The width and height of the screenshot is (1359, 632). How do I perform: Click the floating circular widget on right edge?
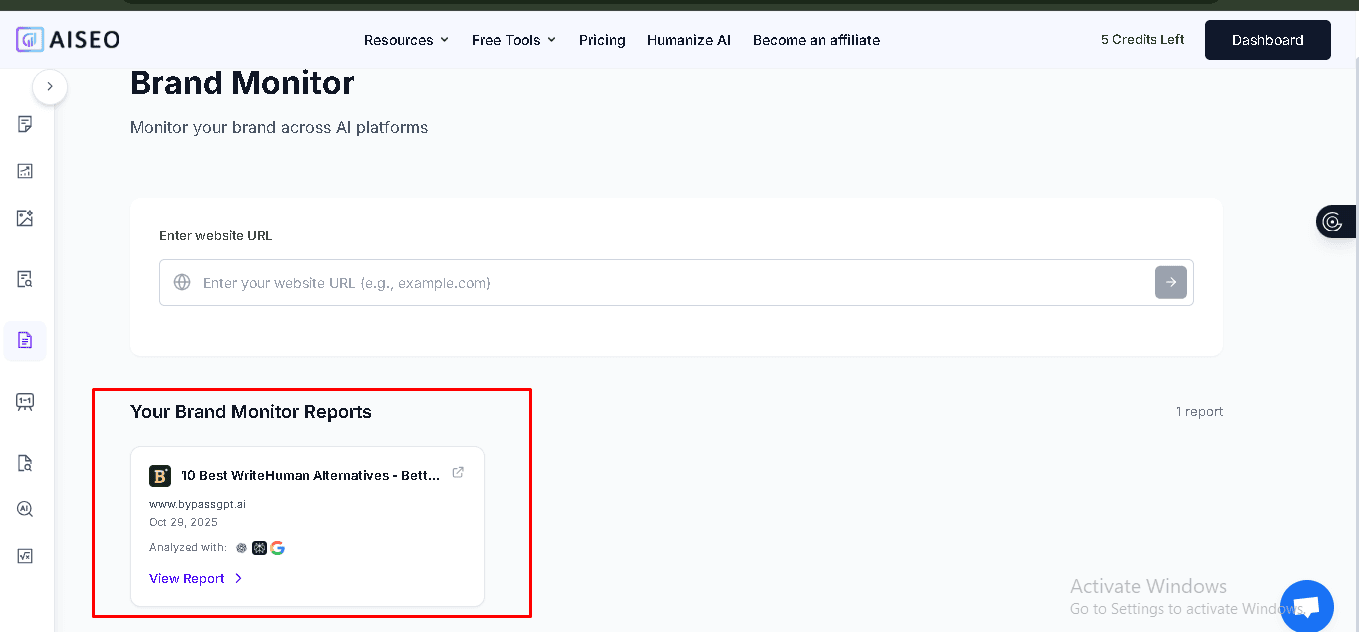coord(1332,222)
